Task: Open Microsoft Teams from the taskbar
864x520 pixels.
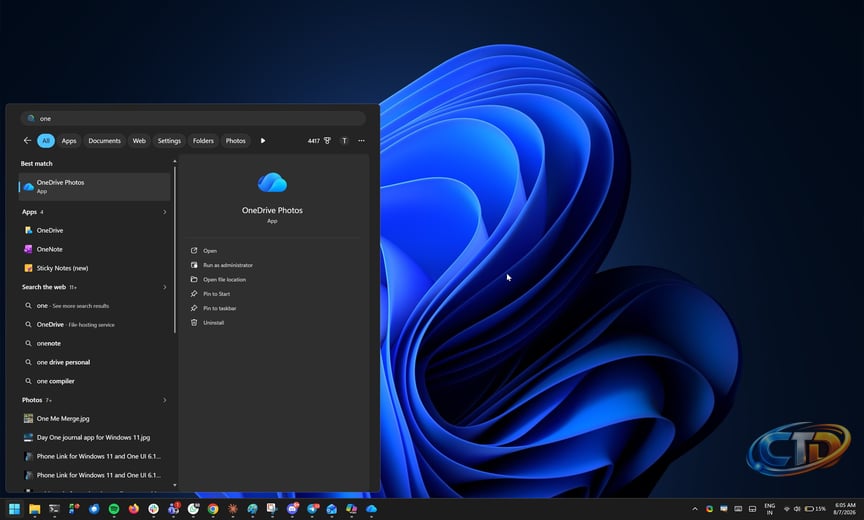Action: pos(174,509)
